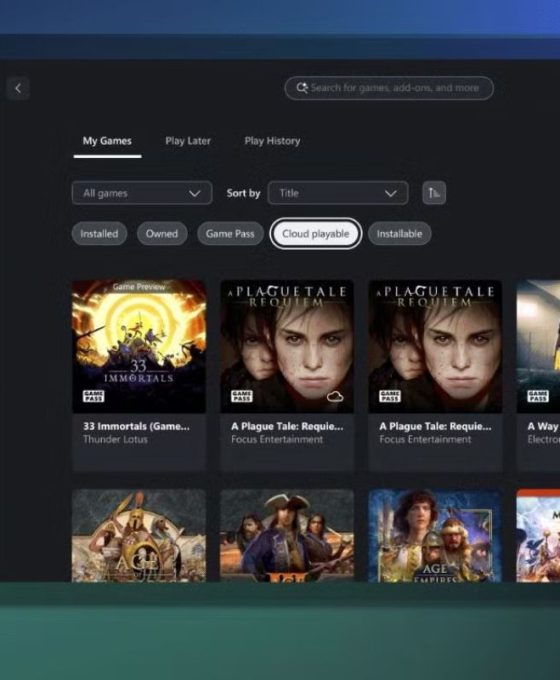Toggle sort order direction icon
This screenshot has width=560, height=680.
(434, 193)
